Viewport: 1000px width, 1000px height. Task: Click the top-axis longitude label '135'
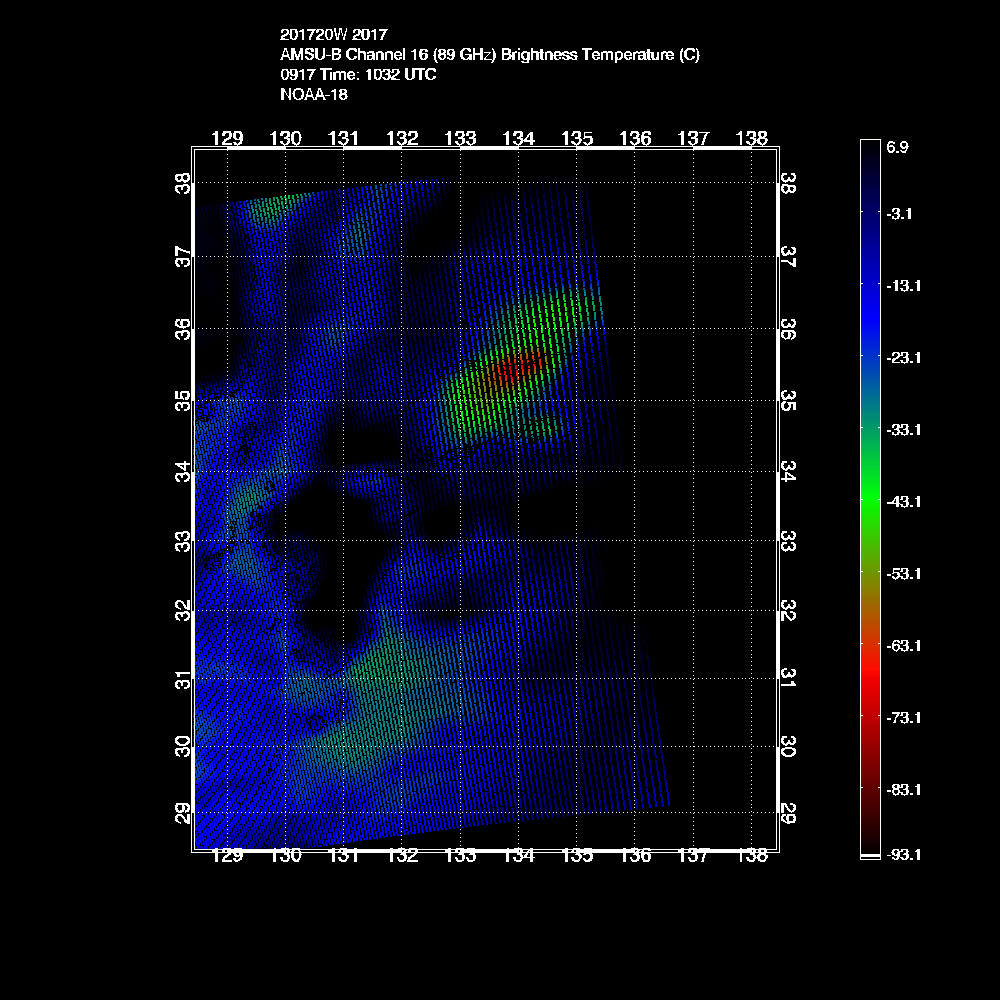tap(577, 138)
